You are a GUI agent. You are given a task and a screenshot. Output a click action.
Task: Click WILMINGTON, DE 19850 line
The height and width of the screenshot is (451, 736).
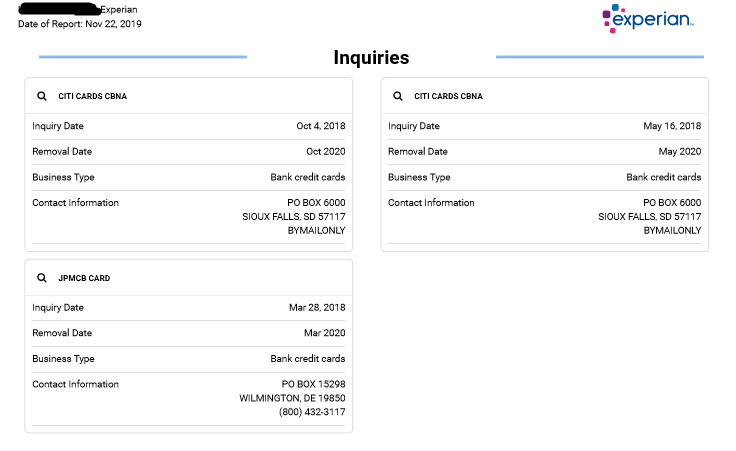(292, 398)
